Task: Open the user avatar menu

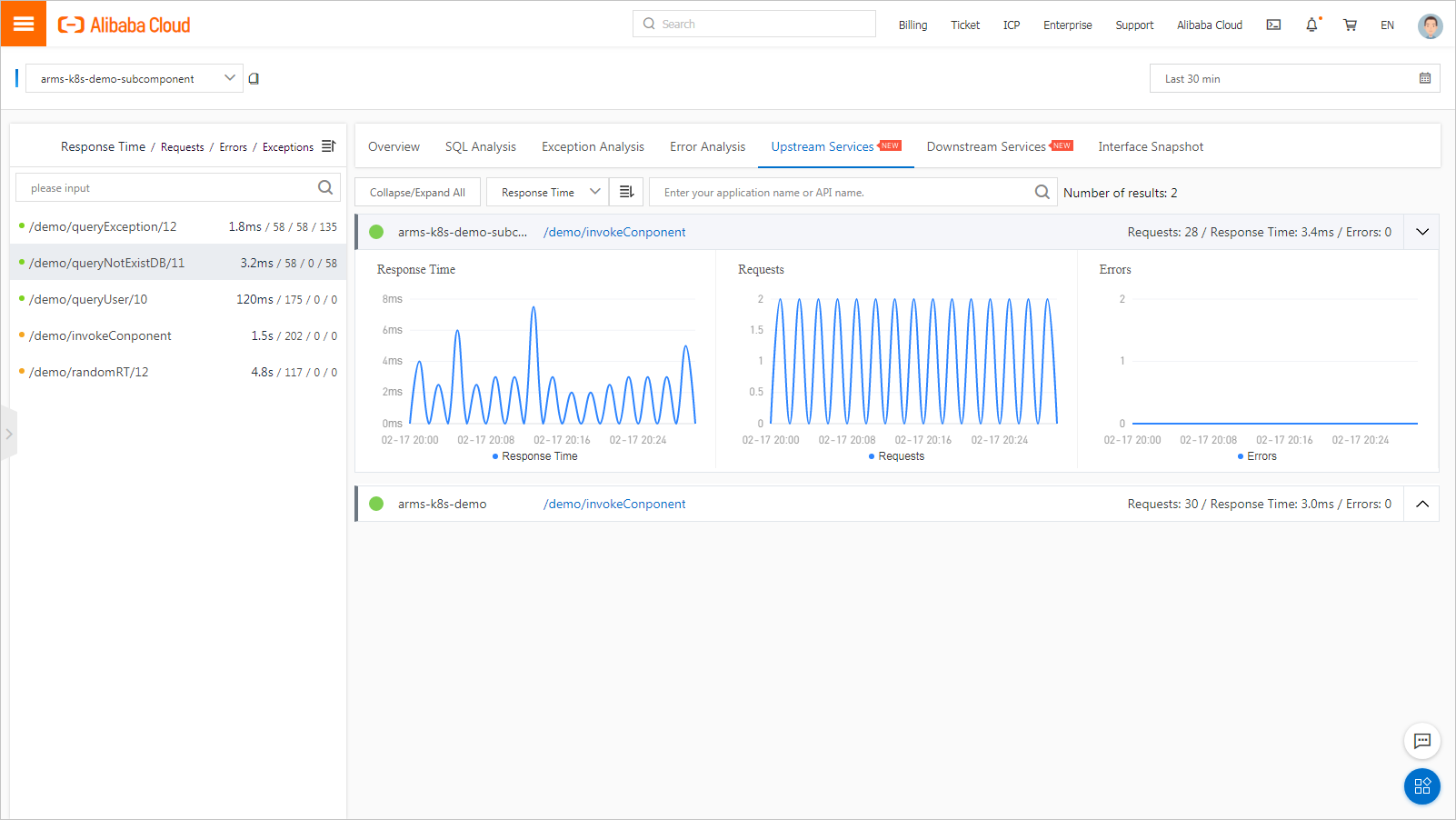Action: [1430, 25]
